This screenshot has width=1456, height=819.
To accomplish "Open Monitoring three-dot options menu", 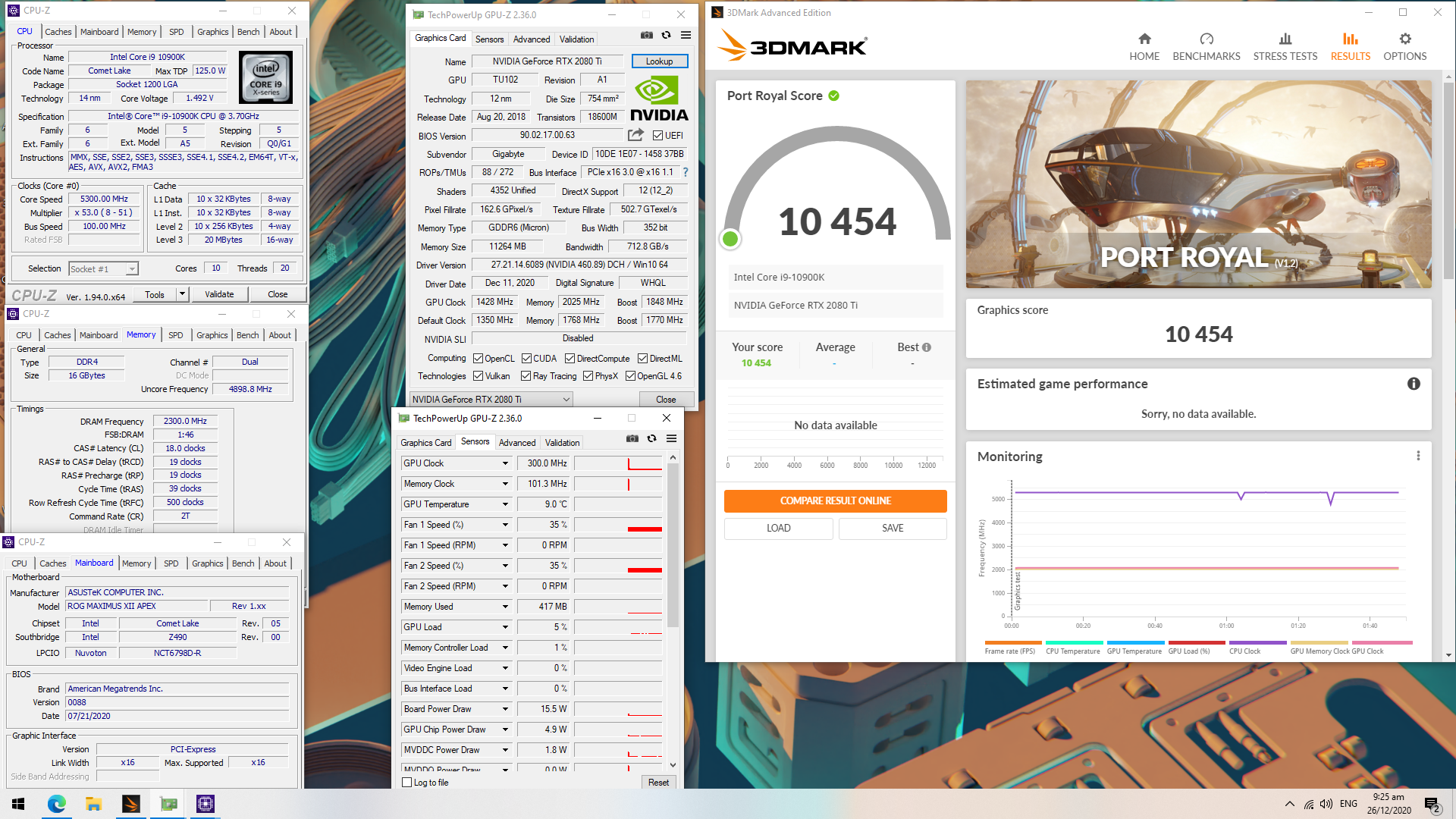I will 1418,456.
